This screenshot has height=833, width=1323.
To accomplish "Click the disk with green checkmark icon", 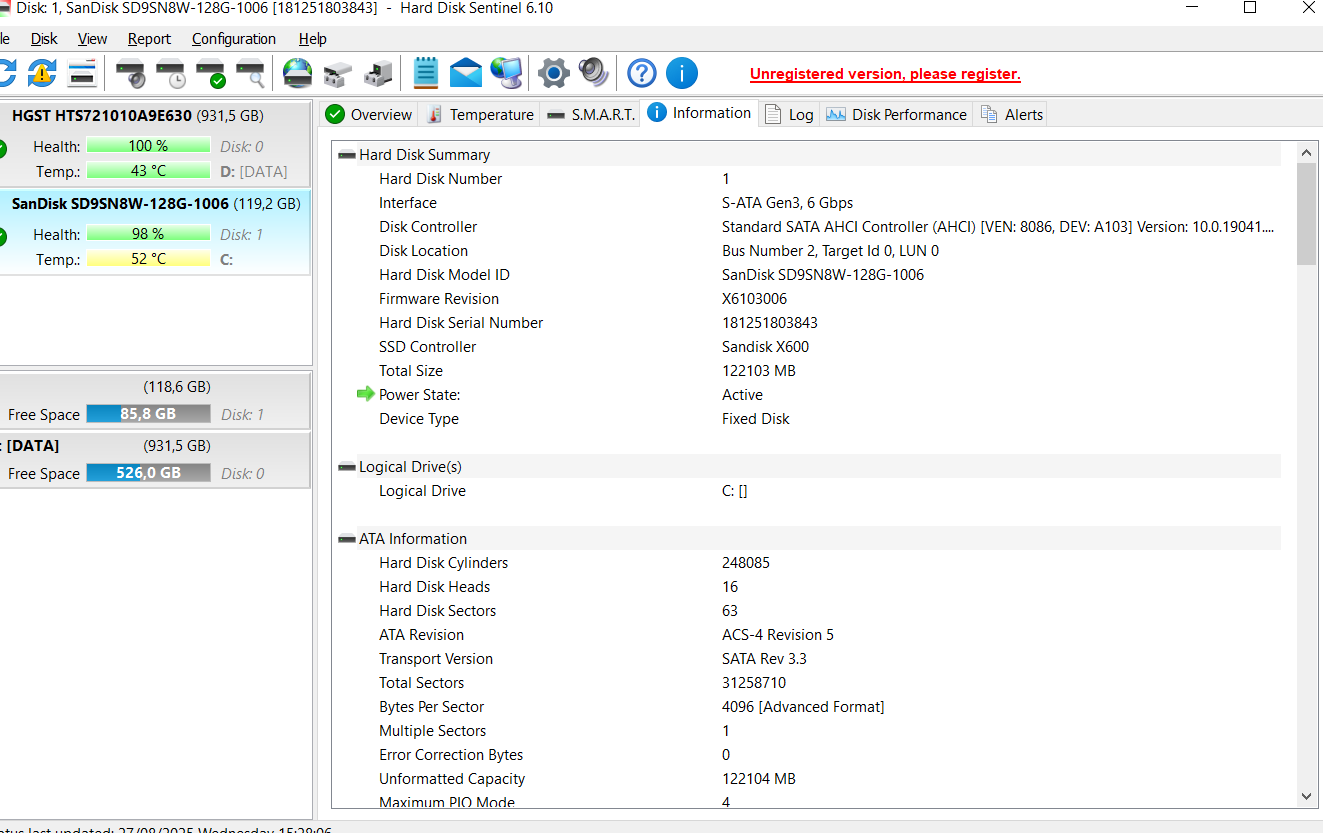I will (210, 73).
